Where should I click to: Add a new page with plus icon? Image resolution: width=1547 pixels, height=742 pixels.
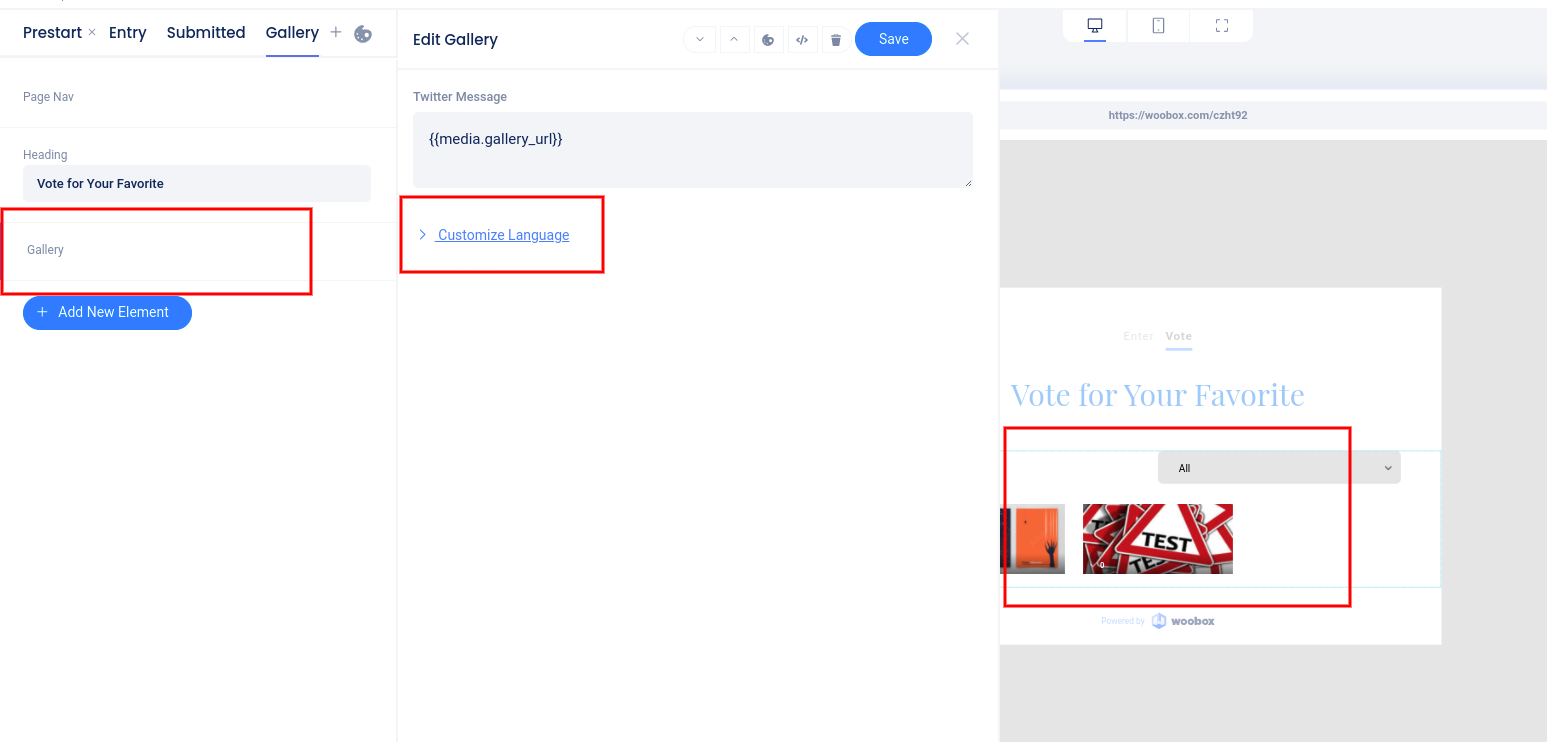336,32
